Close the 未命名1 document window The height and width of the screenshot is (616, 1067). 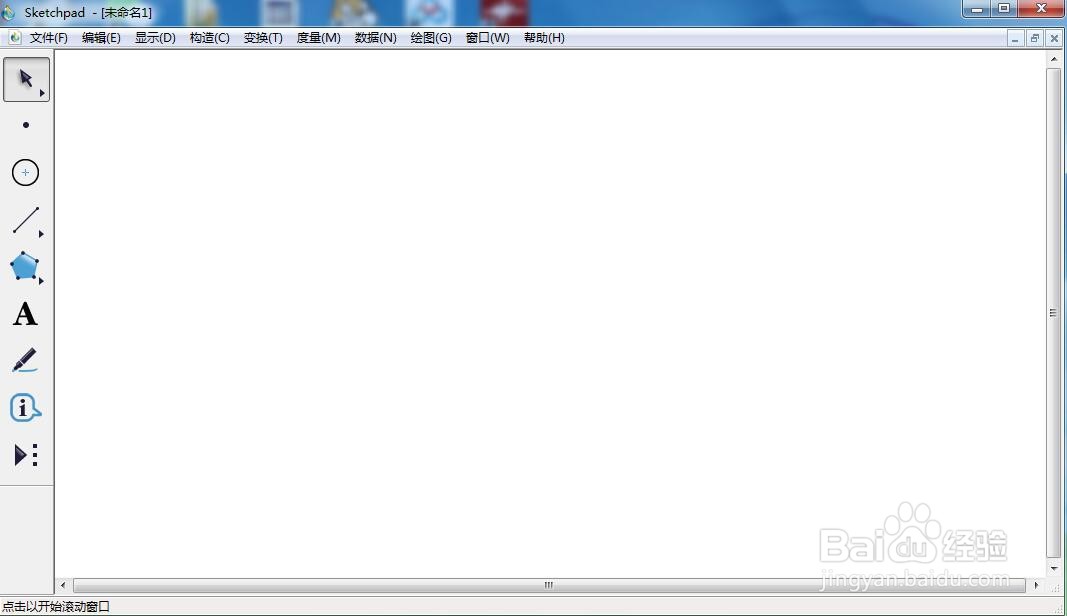click(x=1054, y=39)
